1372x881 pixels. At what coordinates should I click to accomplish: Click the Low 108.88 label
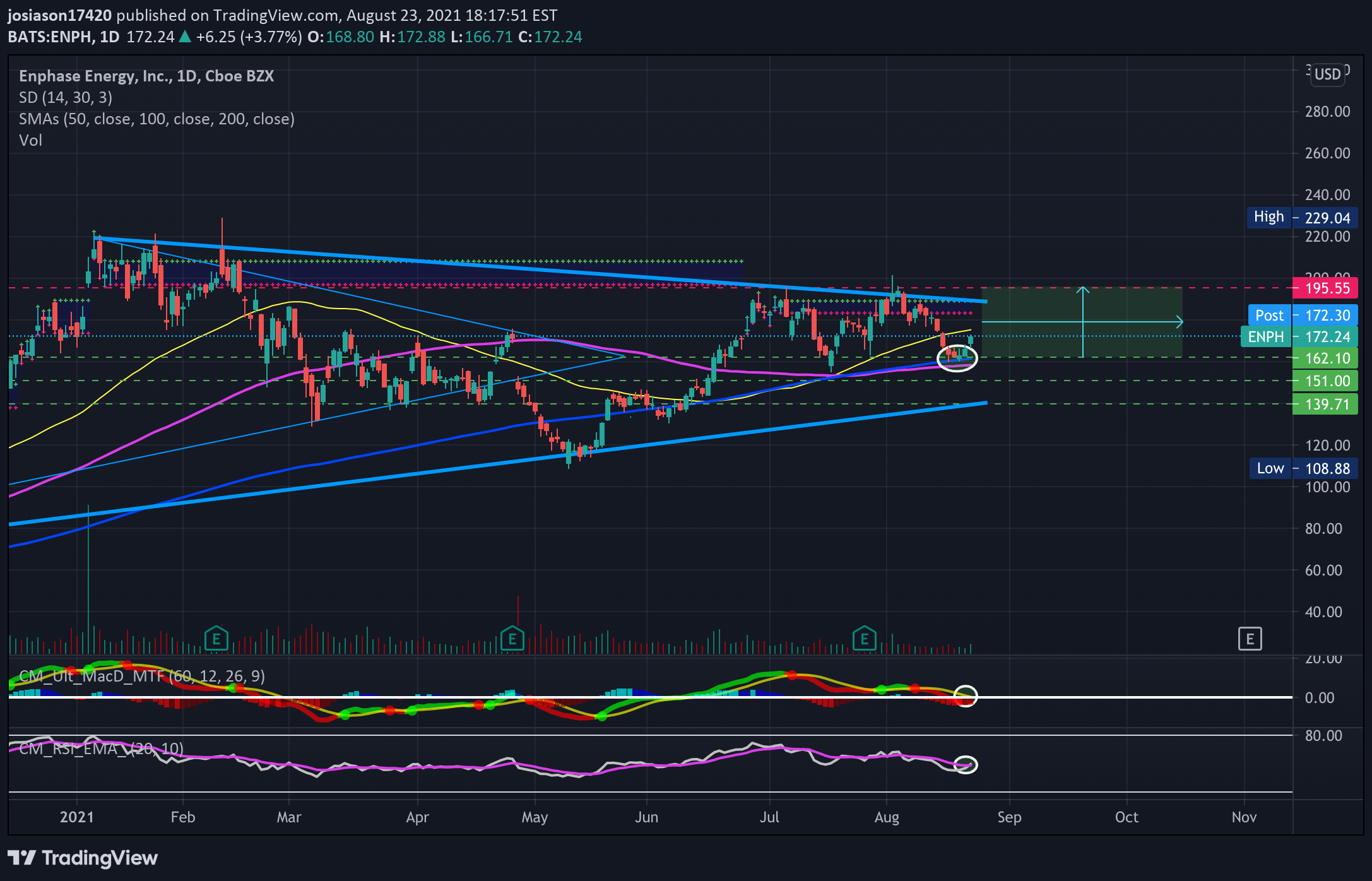coord(1303,468)
